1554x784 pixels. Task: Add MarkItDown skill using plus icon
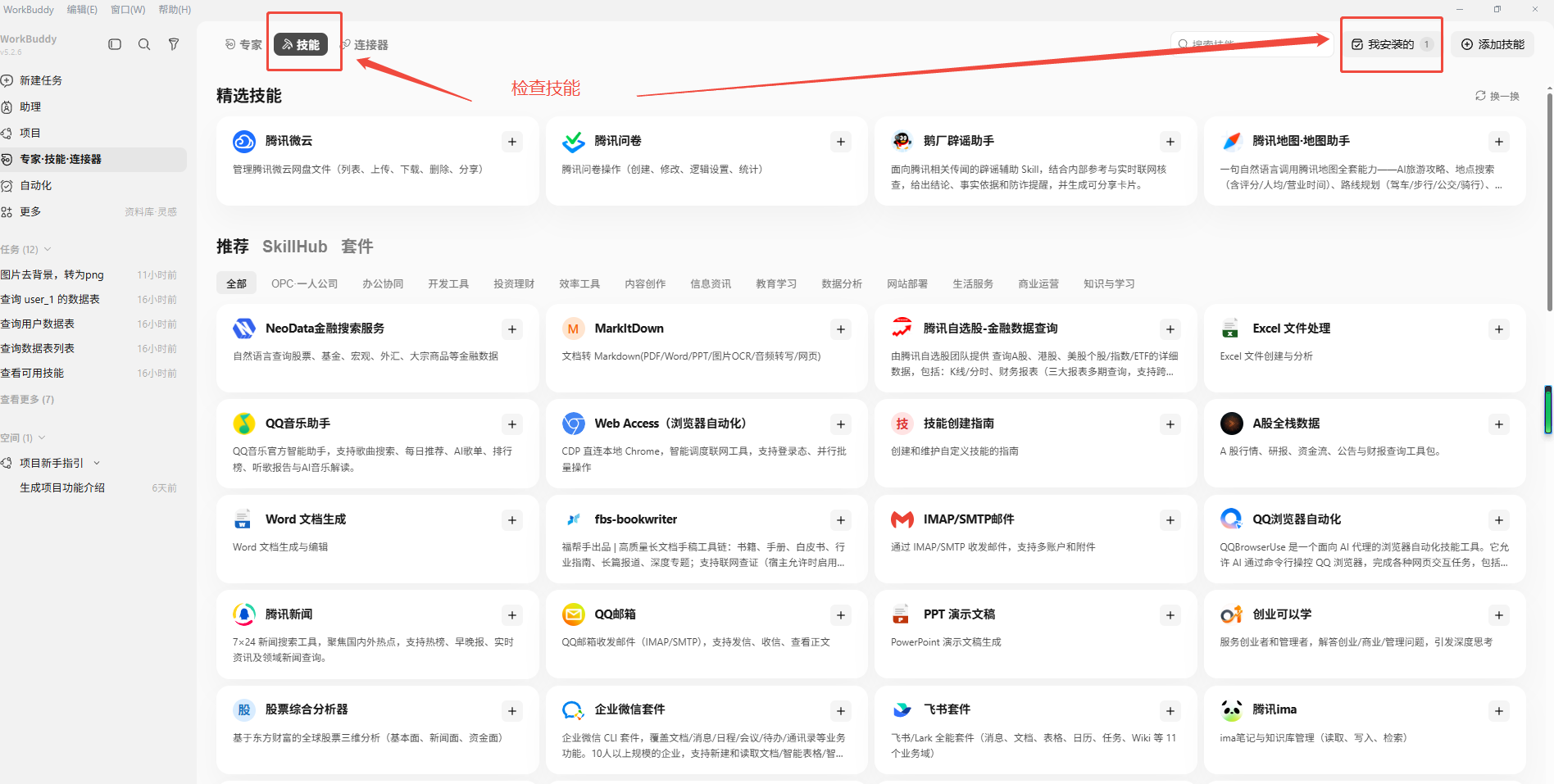coord(841,329)
